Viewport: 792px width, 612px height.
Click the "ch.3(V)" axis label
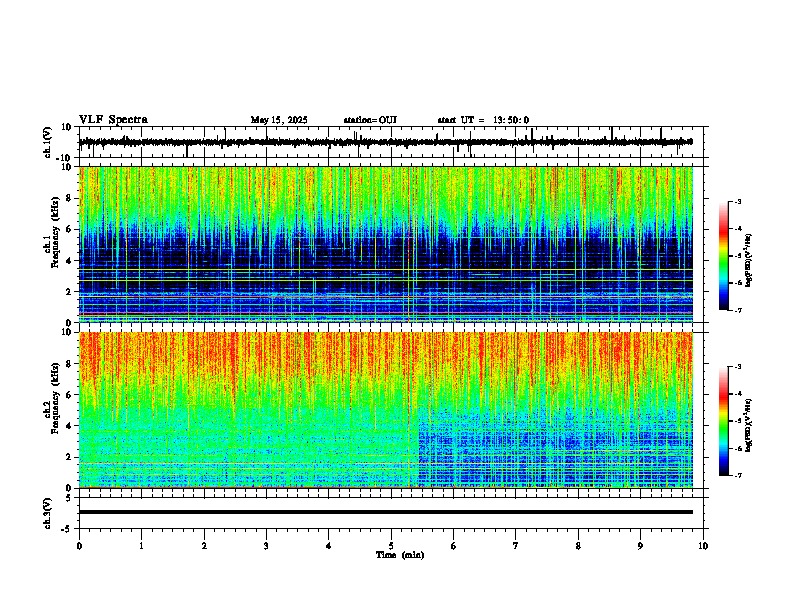(x=48, y=514)
